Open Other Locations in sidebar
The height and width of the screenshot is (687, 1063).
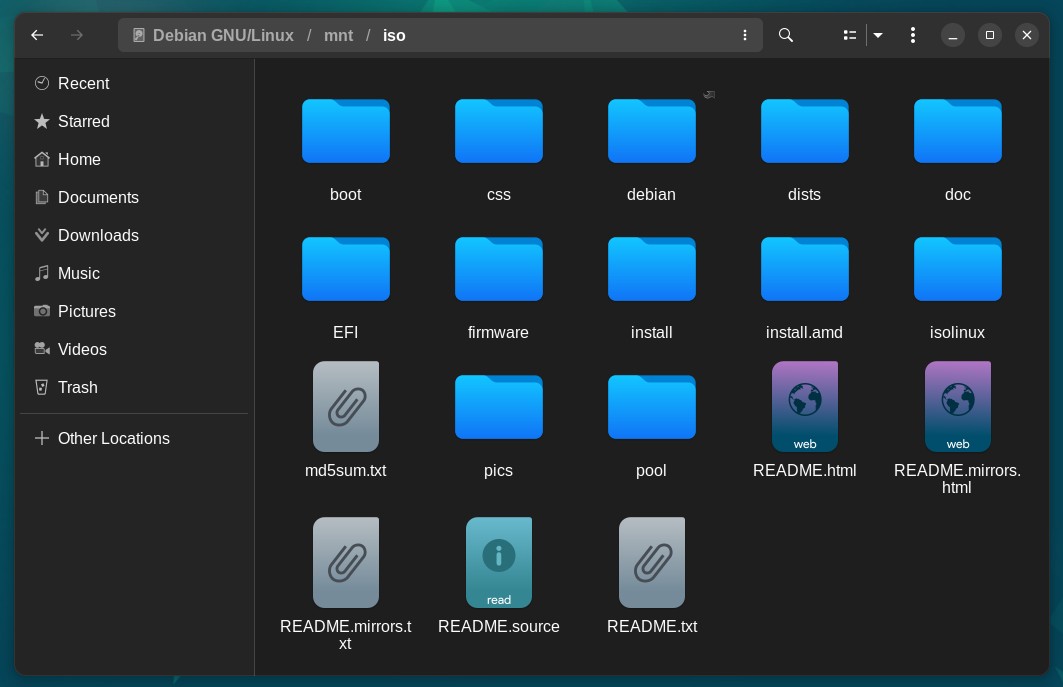[134, 438]
